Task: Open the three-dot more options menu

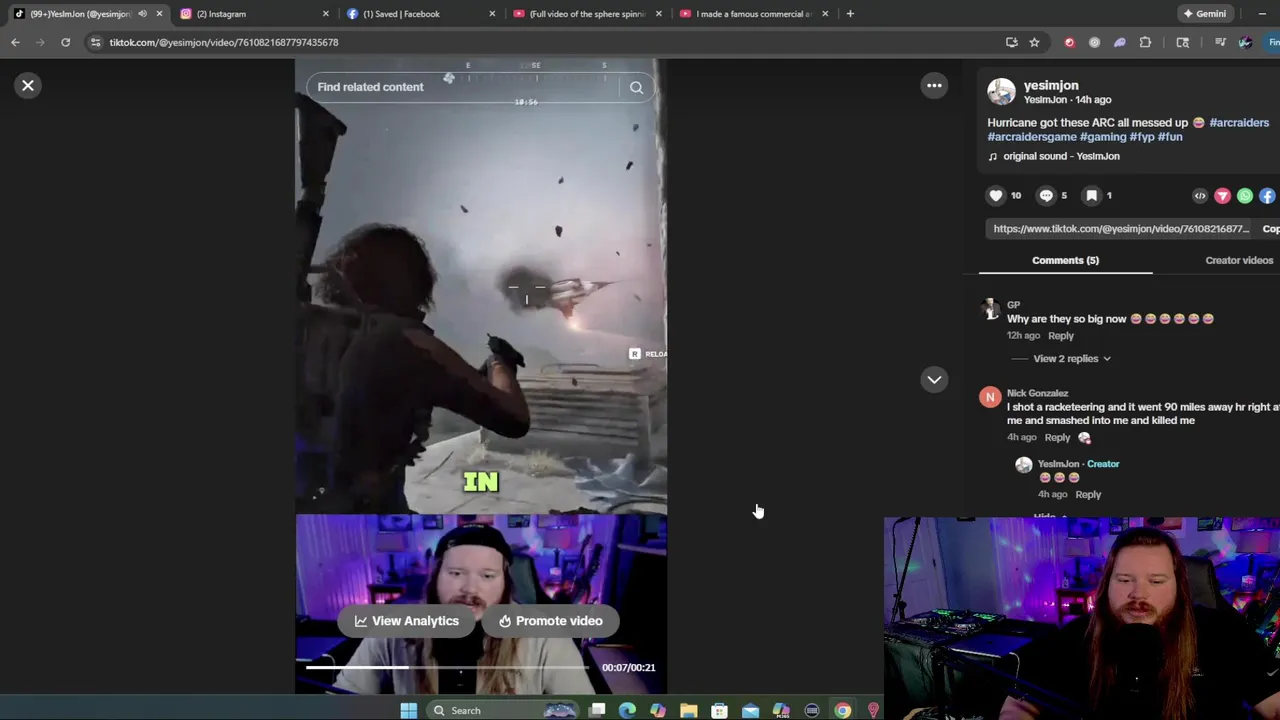Action: [x=934, y=86]
